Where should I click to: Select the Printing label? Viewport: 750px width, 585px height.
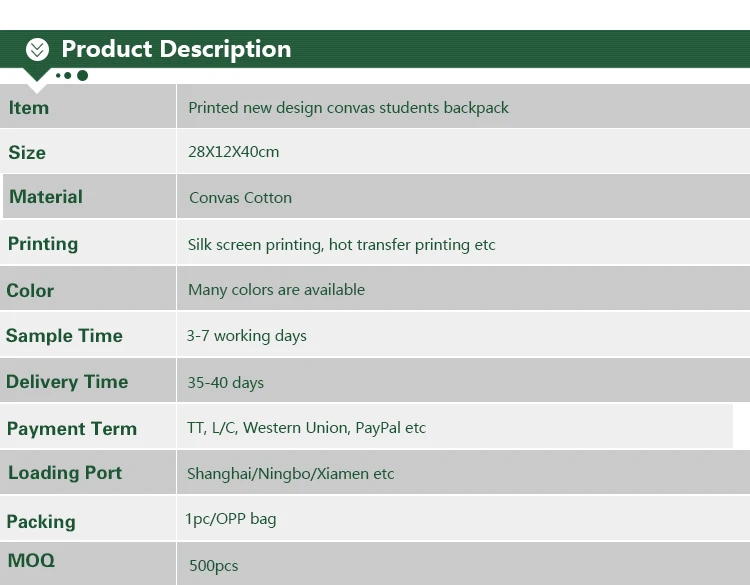tap(43, 244)
